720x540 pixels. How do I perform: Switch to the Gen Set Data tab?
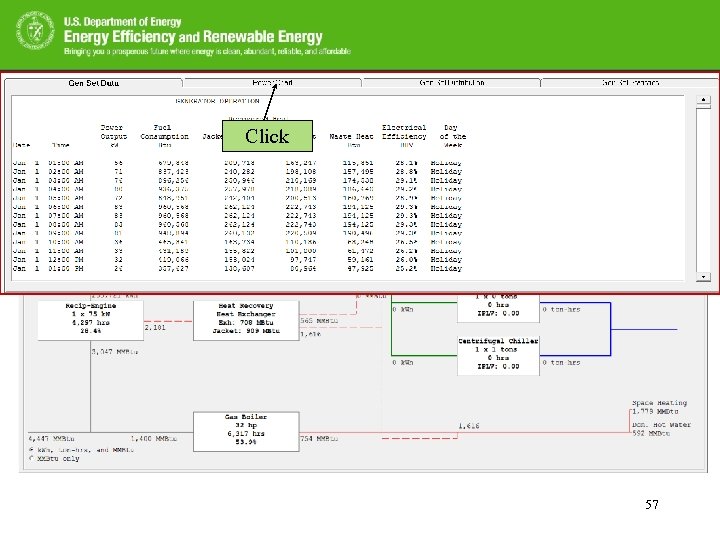(x=93, y=83)
